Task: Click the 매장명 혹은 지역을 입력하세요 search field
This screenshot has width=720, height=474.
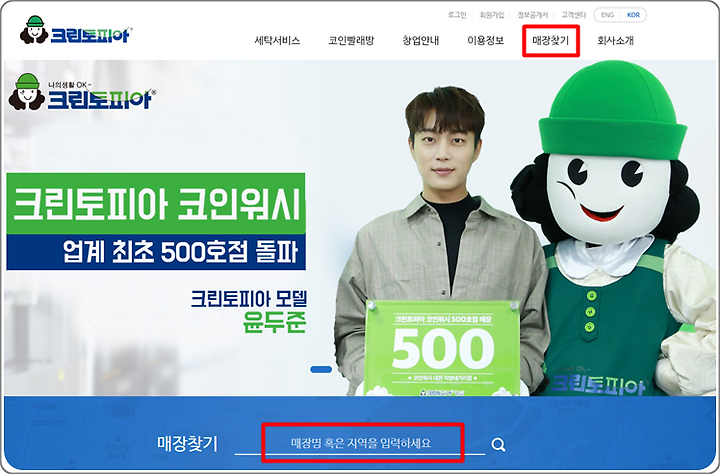Action: click(360, 443)
